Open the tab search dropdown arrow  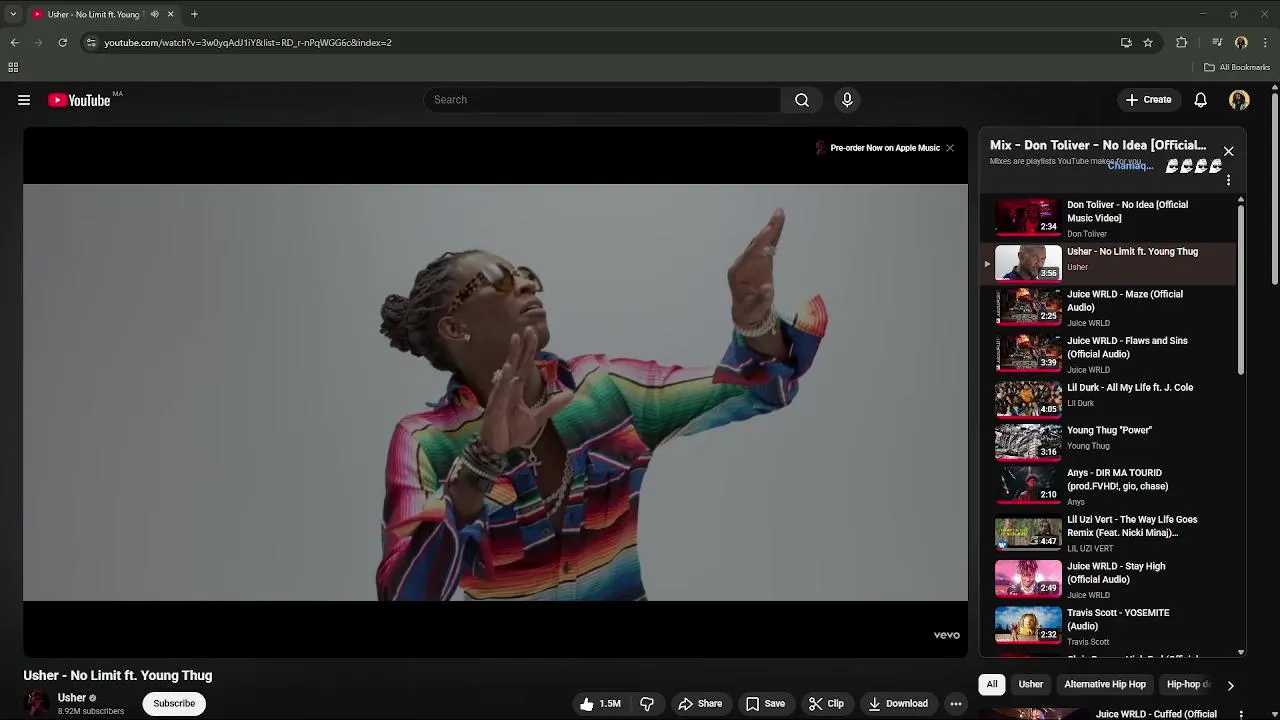12,14
